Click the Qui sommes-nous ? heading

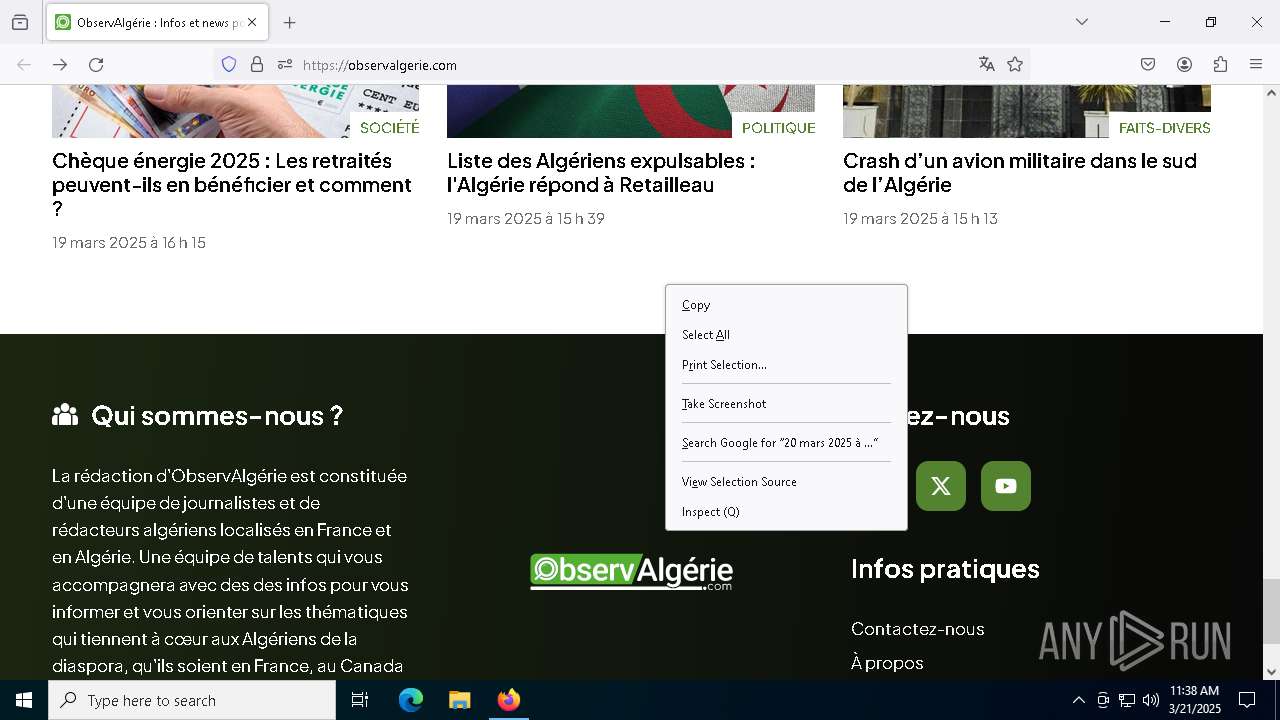click(x=217, y=416)
